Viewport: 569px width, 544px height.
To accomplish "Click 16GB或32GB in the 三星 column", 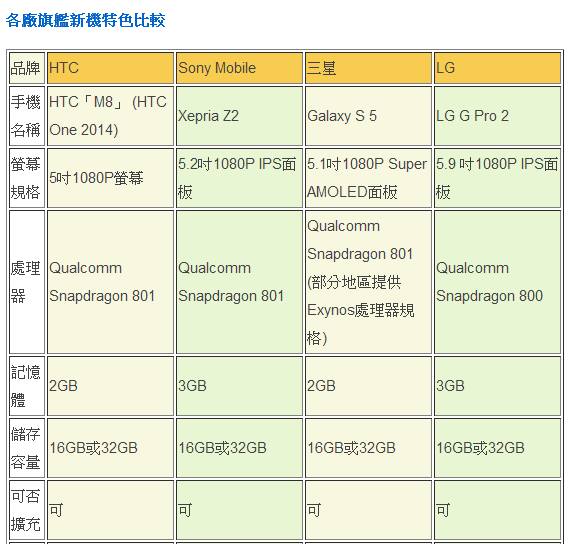I will (x=368, y=448).
